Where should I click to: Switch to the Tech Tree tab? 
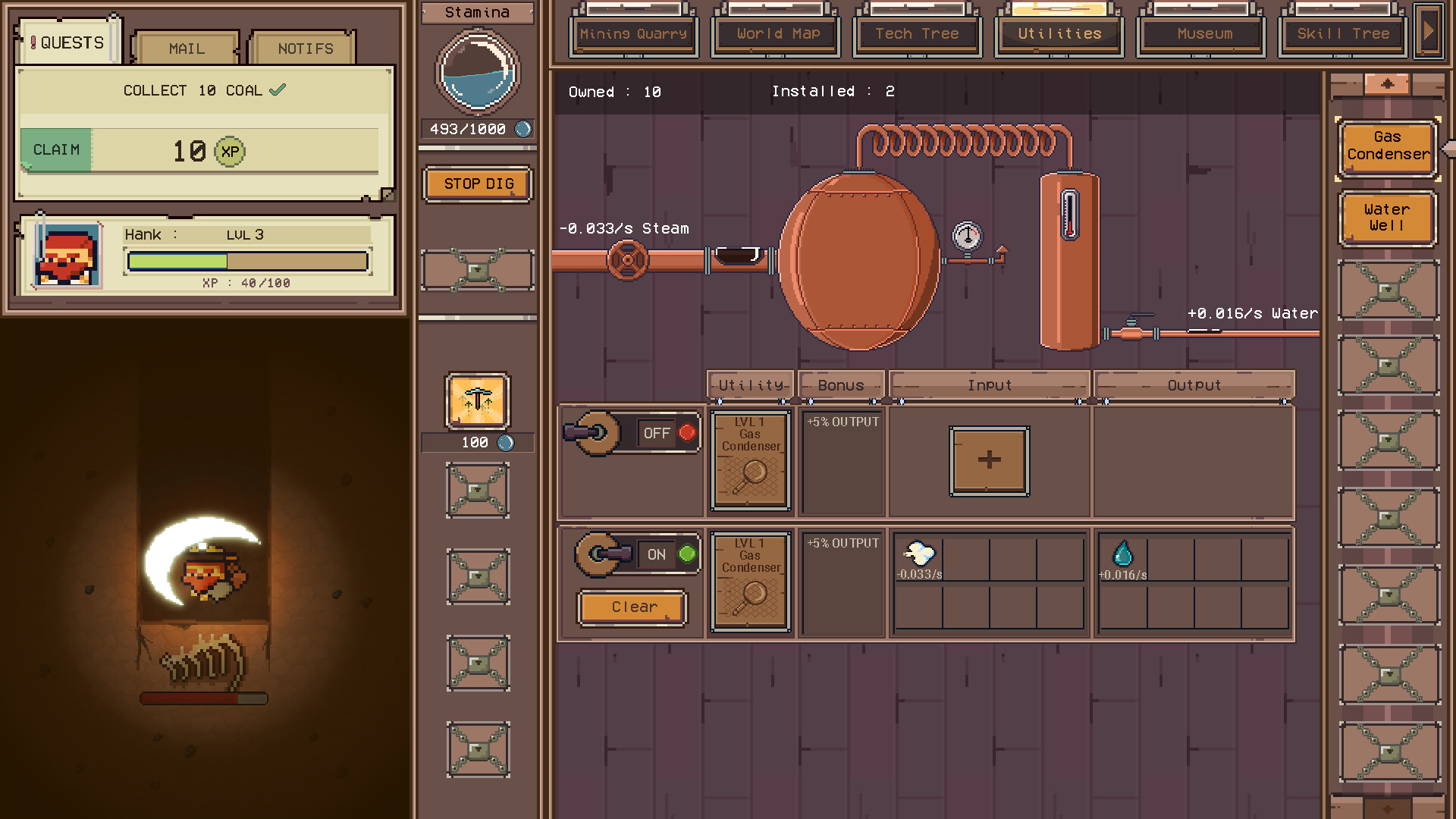[x=917, y=33]
